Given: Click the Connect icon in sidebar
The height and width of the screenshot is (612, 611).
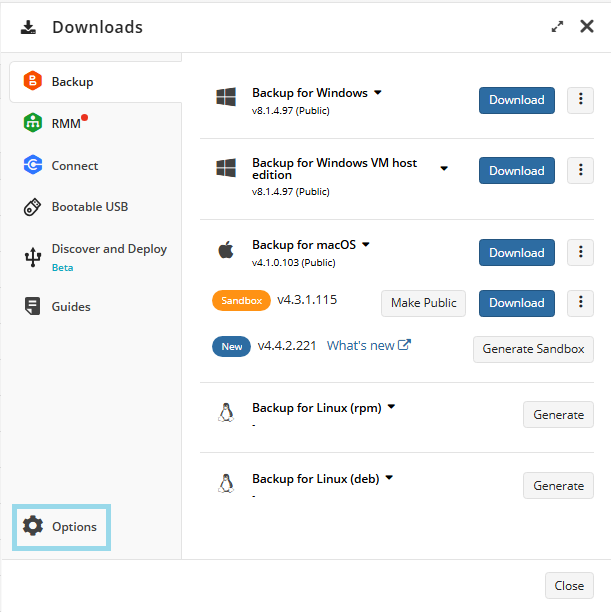Looking at the screenshot, I should point(33,166).
